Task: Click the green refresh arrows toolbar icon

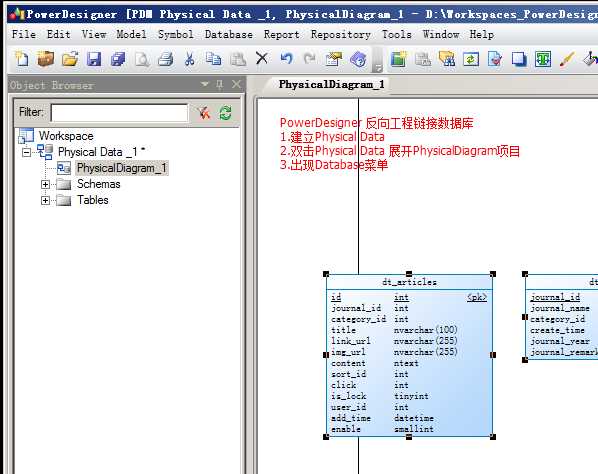Action: (x=471, y=59)
